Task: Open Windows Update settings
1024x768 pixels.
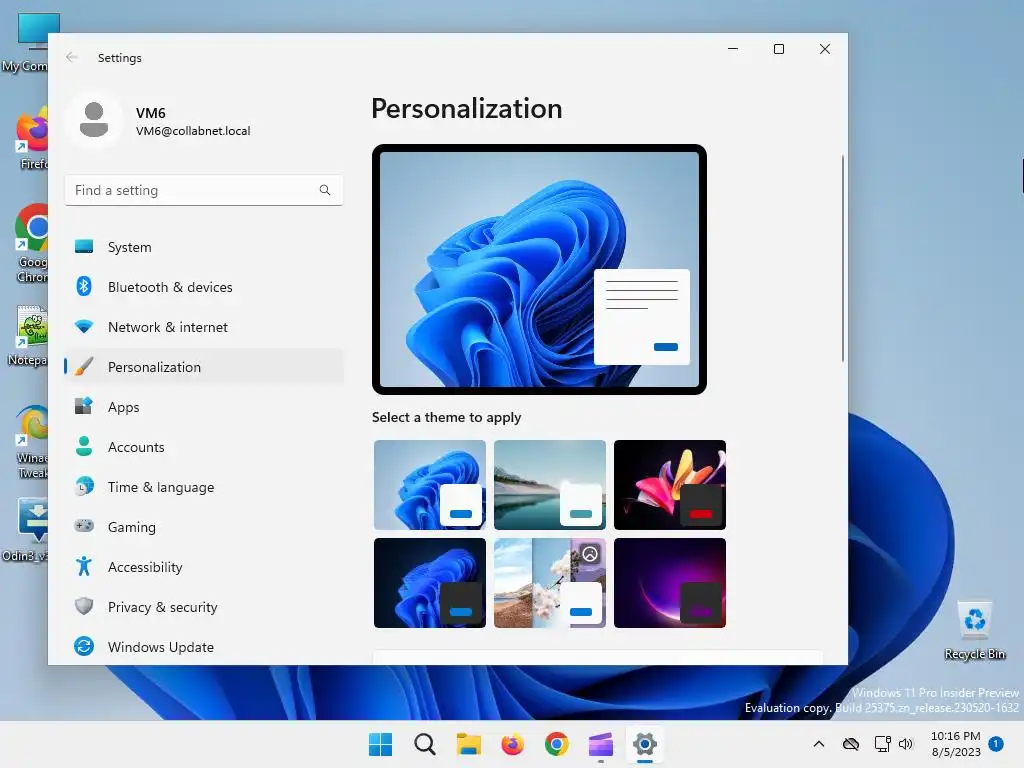Action: [204, 647]
